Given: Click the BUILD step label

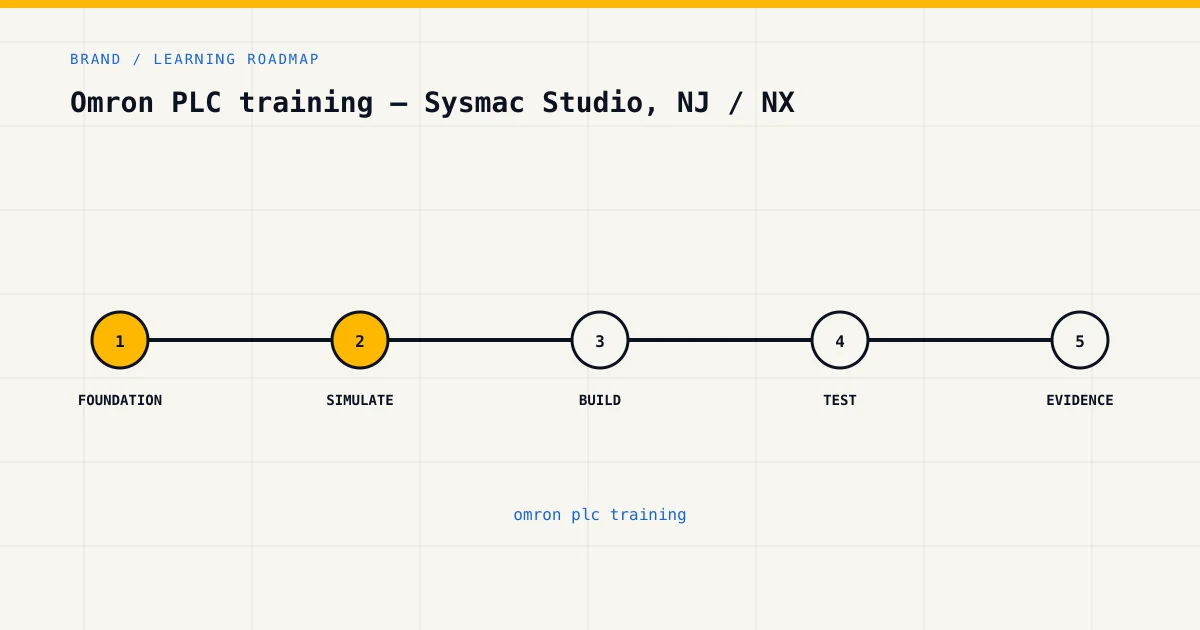Looking at the screenshot, I should click(x=600, y=400).
